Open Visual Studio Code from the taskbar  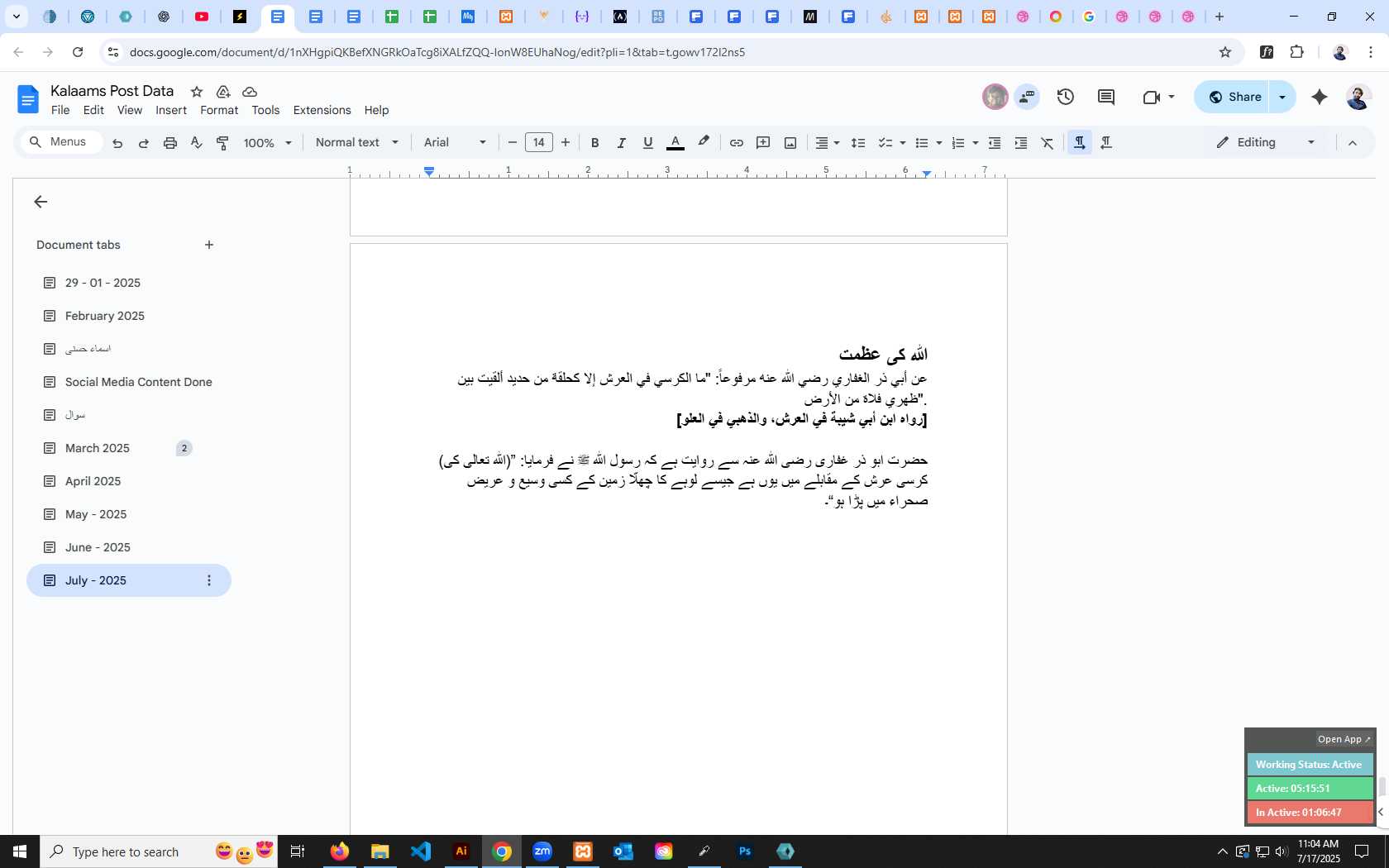click(421, 851)
